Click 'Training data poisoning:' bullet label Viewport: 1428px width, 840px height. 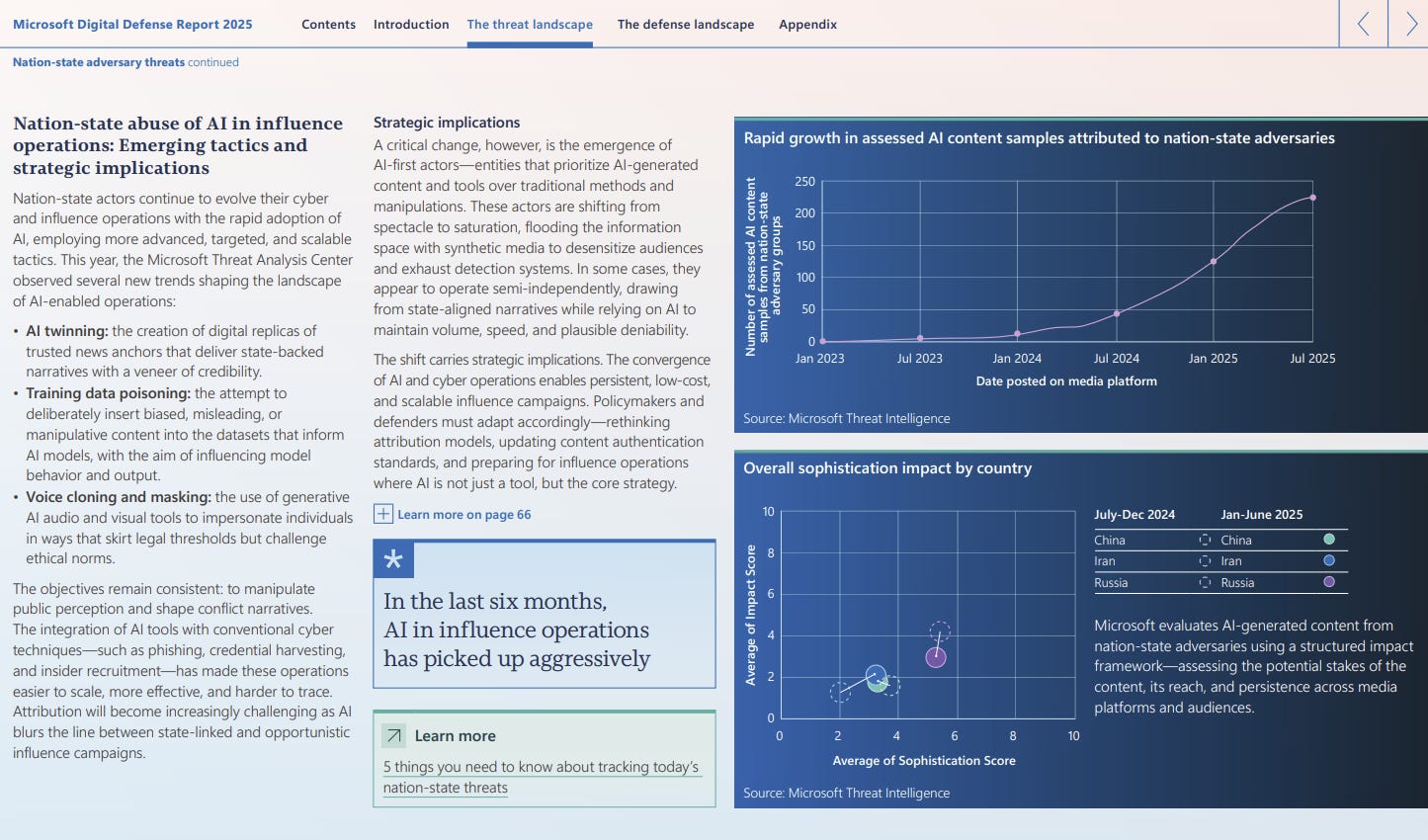(x=109, y=393)
